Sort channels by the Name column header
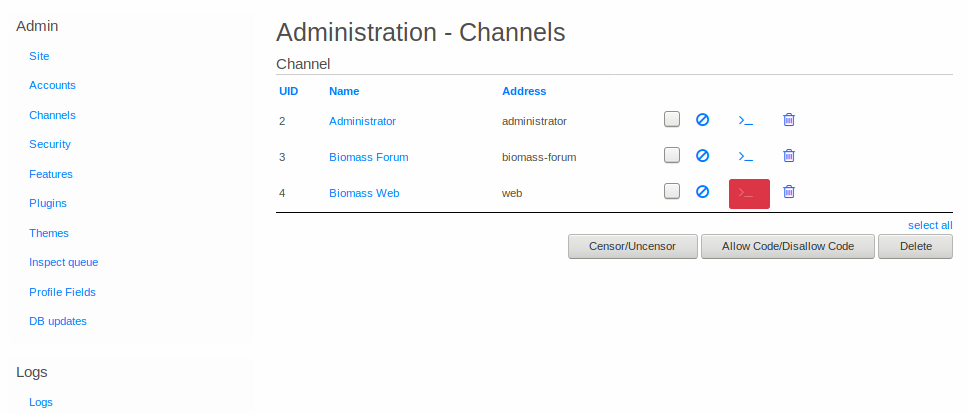The height and width of the screenshot is (413, 968). (344, 91)
